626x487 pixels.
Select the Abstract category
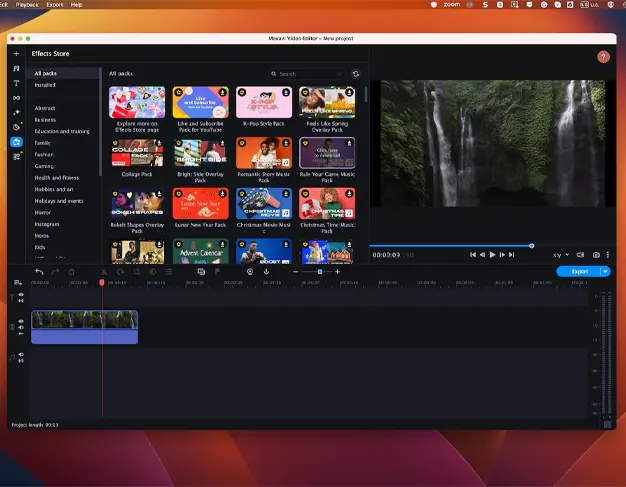click(45, 108)
